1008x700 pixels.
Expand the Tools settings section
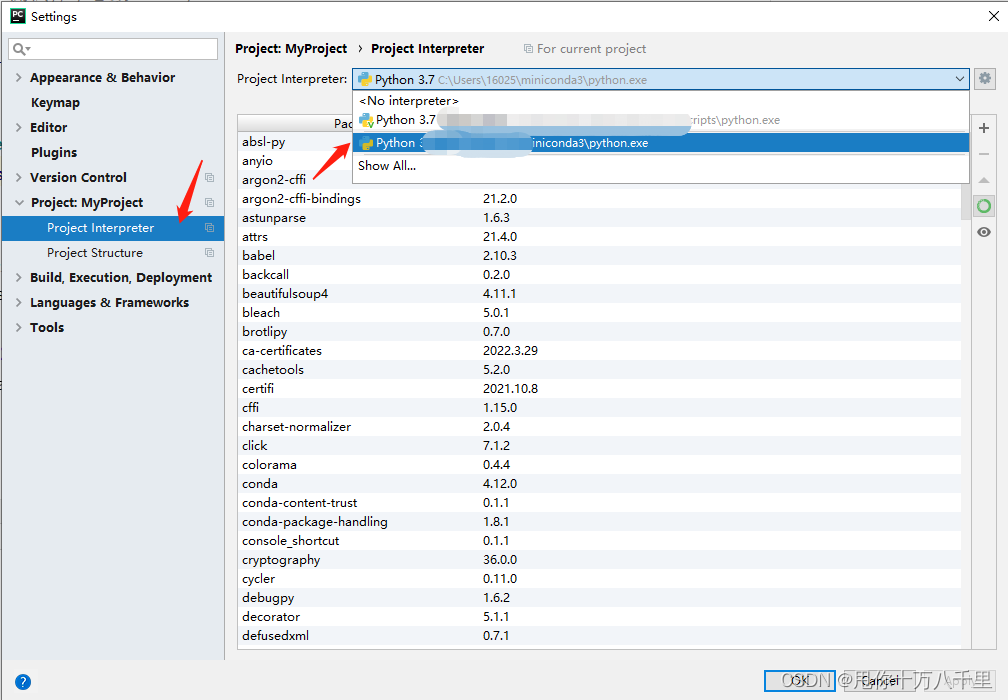19,328
